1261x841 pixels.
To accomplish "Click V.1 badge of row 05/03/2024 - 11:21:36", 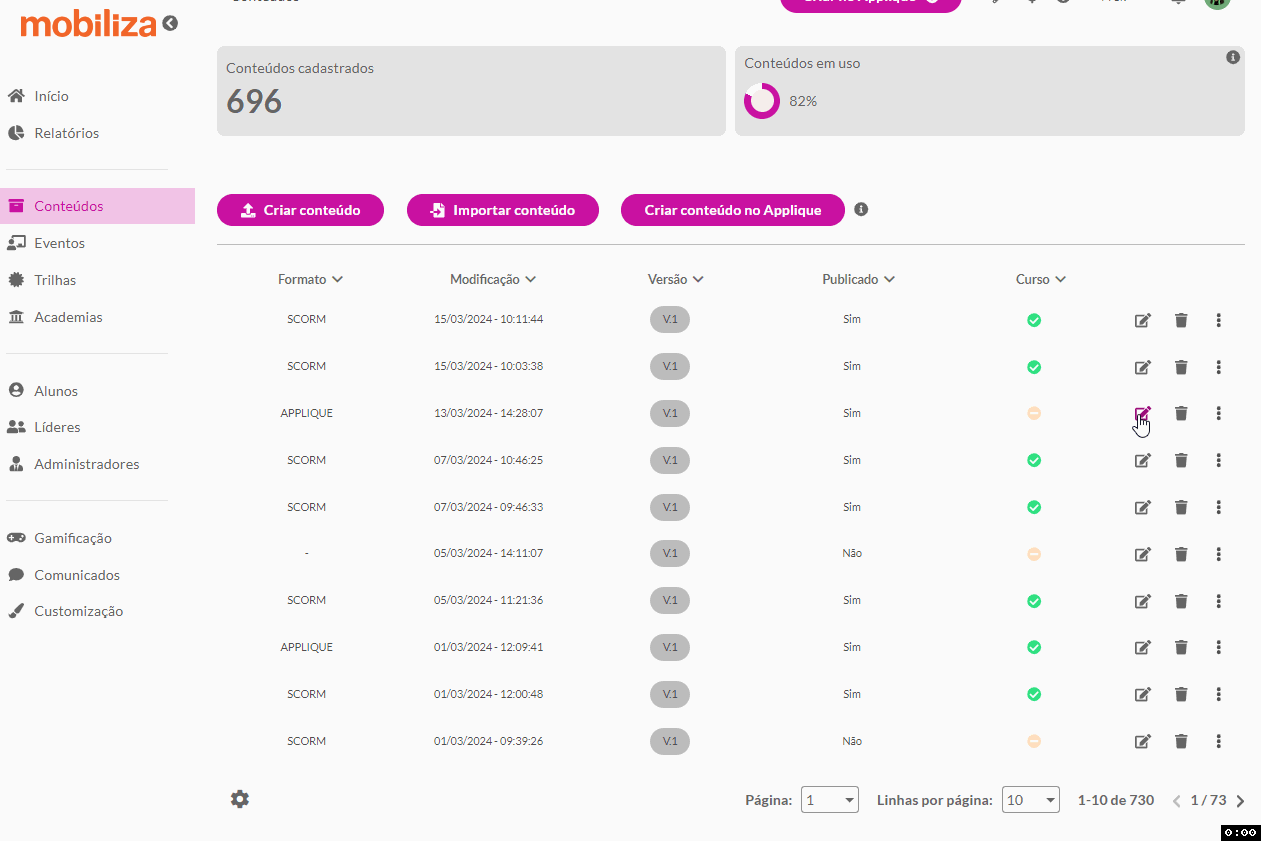I will [x=670, y=601].
